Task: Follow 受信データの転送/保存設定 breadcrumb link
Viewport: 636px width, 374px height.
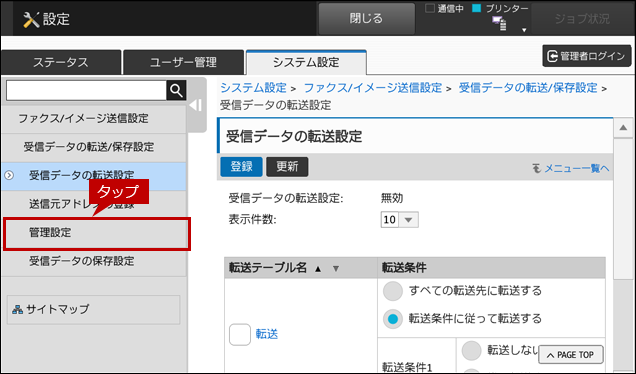Action: pyautogui.click(x=528, y=88)
